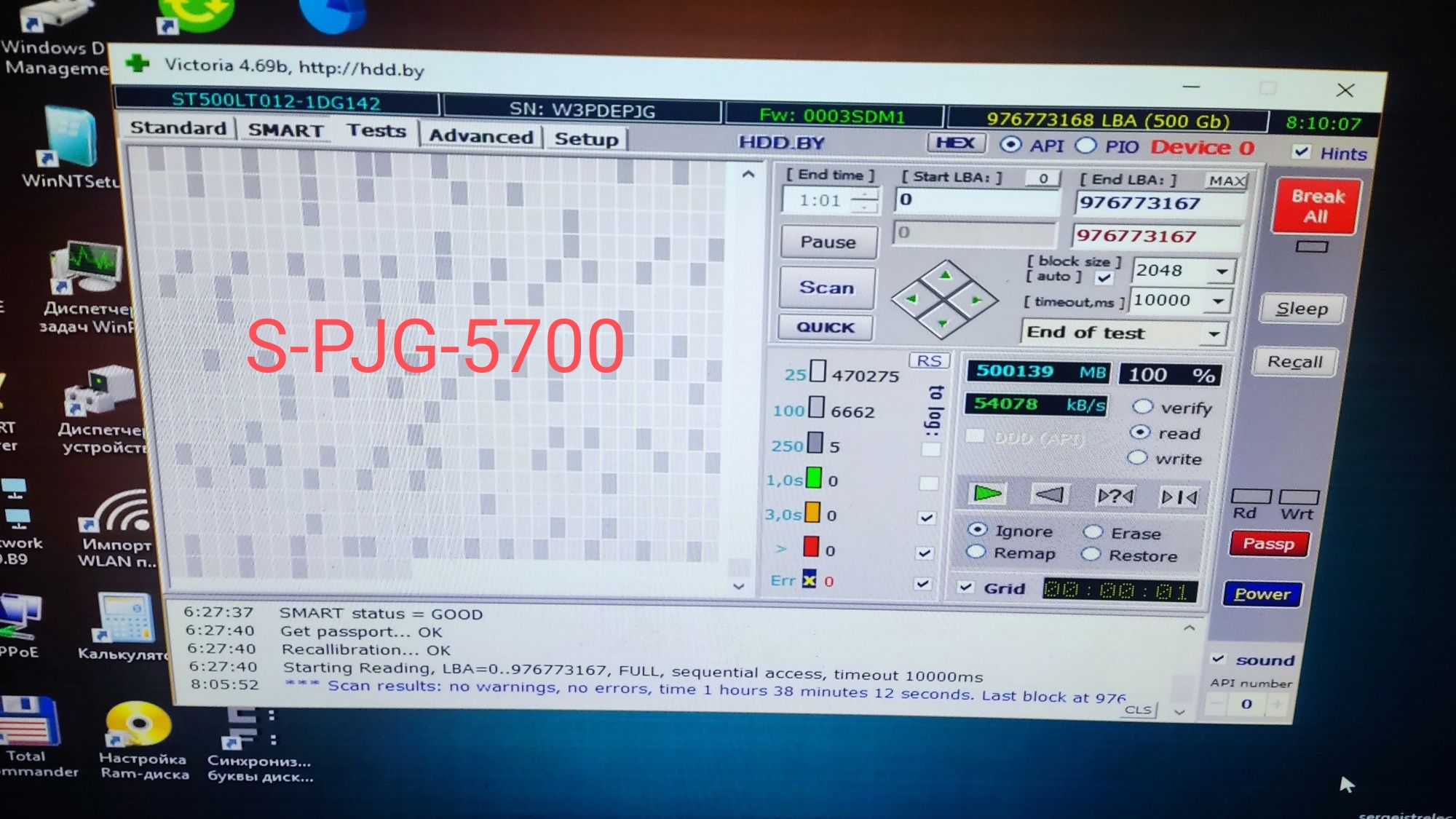Click the green cross Victoria title icon
Viewport: 1456px width, 819px height.
(137, 63)
